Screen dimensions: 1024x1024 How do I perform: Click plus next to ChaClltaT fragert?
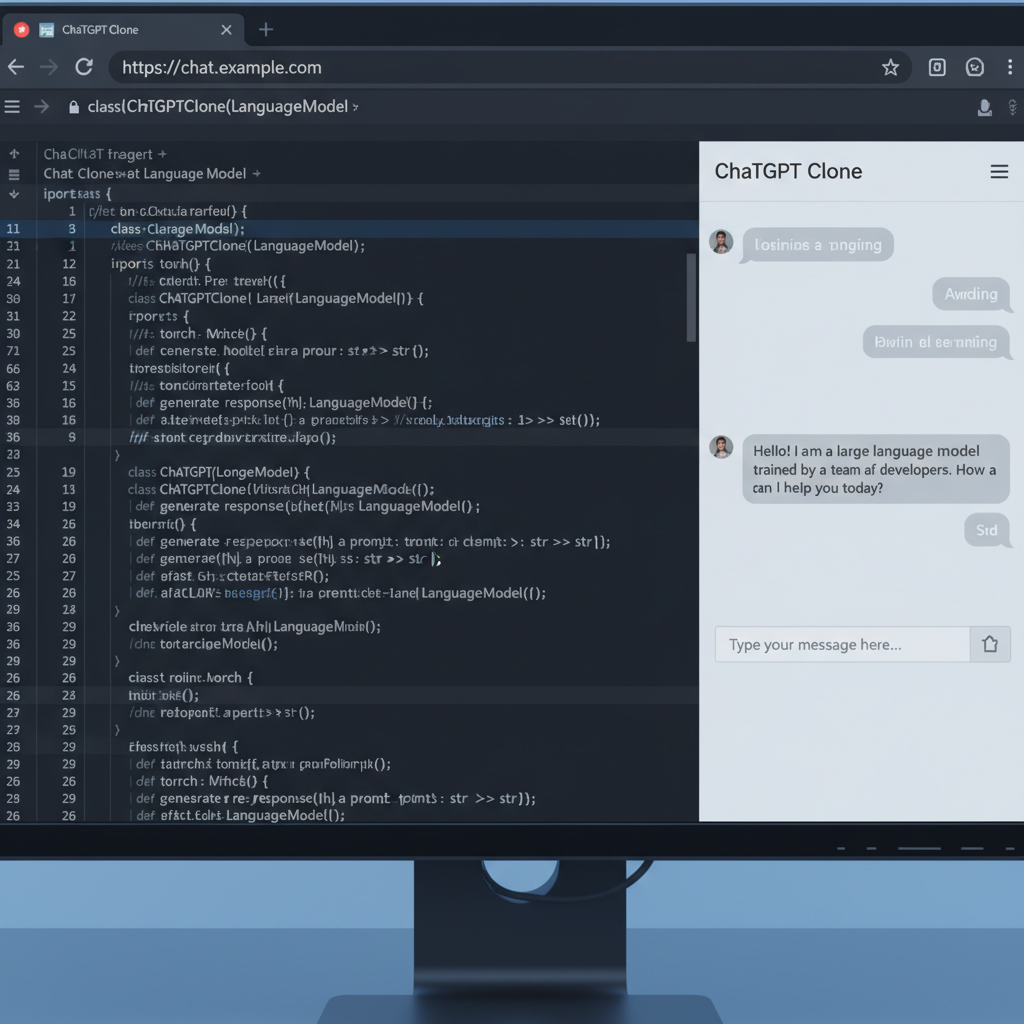point(162,154)
